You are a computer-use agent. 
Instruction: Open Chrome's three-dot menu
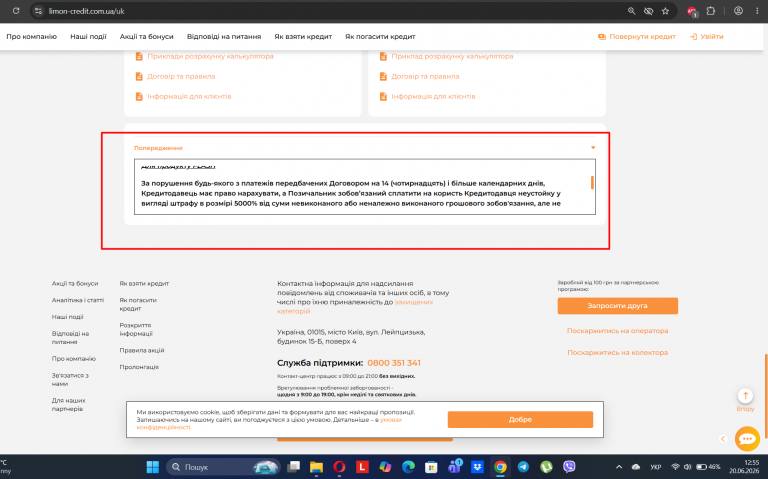point(757,11)
